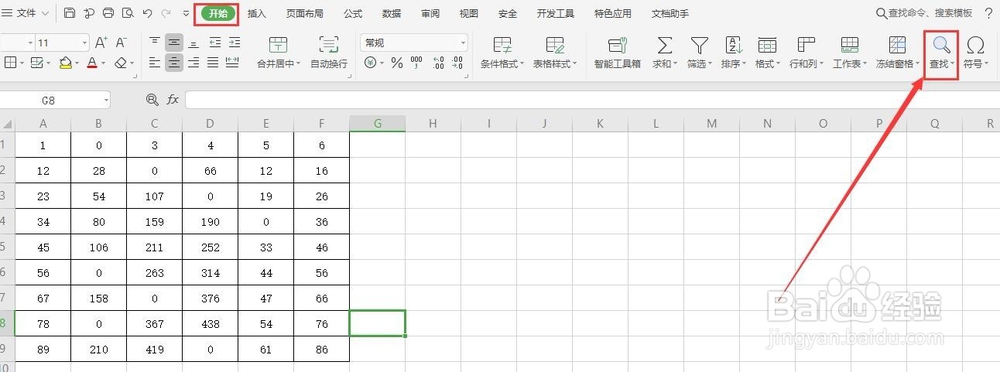Switch to the 开发工具 tab
Viewport: 1000px width, 372px height.
pyautogui.click(x=555, y=13)
